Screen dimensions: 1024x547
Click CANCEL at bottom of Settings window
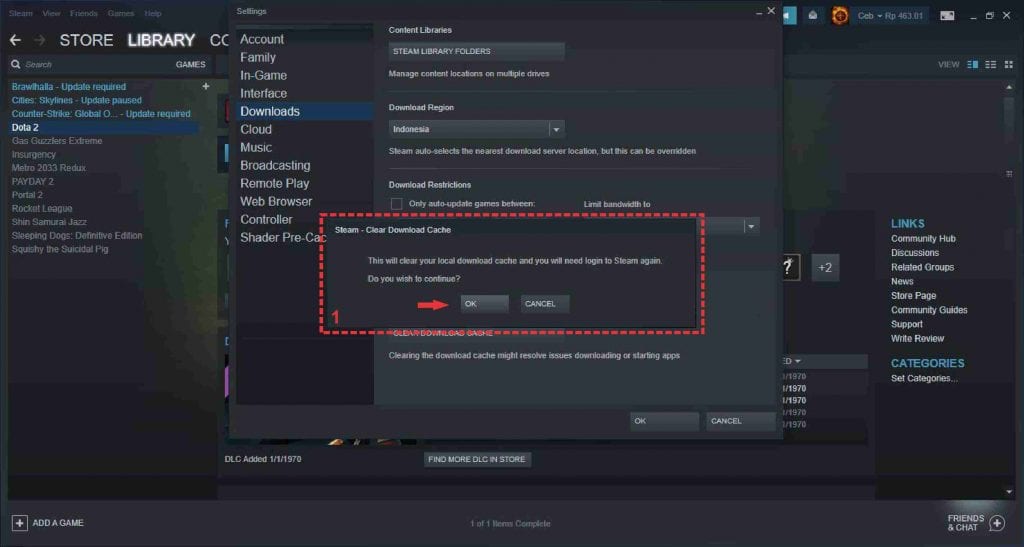click(x=740, y=421)
